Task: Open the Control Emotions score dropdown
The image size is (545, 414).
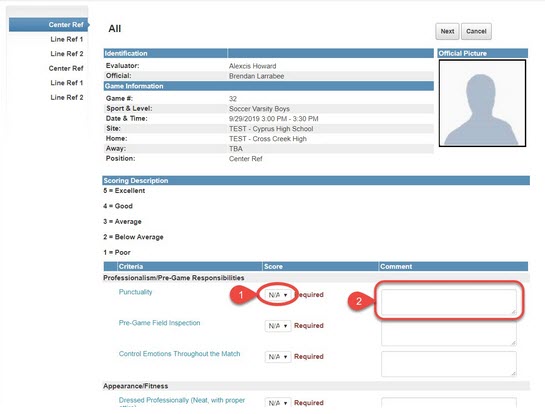Action: pos(278,357)
